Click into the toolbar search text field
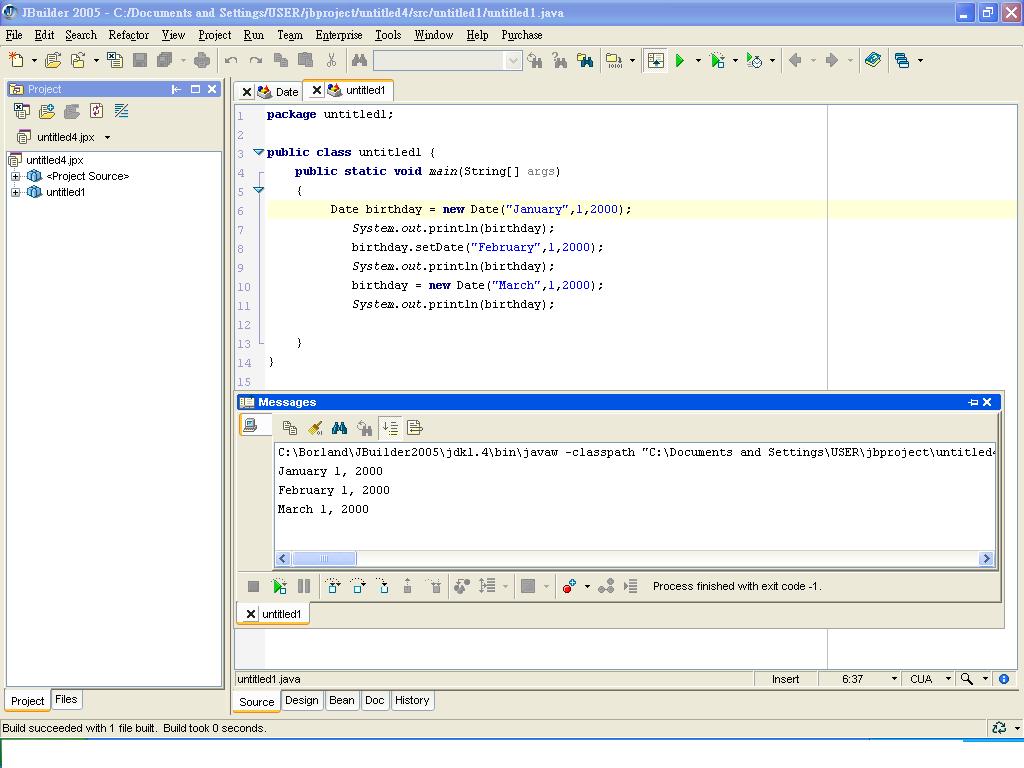Screen dimensions: 1024x768 pyautogui.click(x=439, y=61)
